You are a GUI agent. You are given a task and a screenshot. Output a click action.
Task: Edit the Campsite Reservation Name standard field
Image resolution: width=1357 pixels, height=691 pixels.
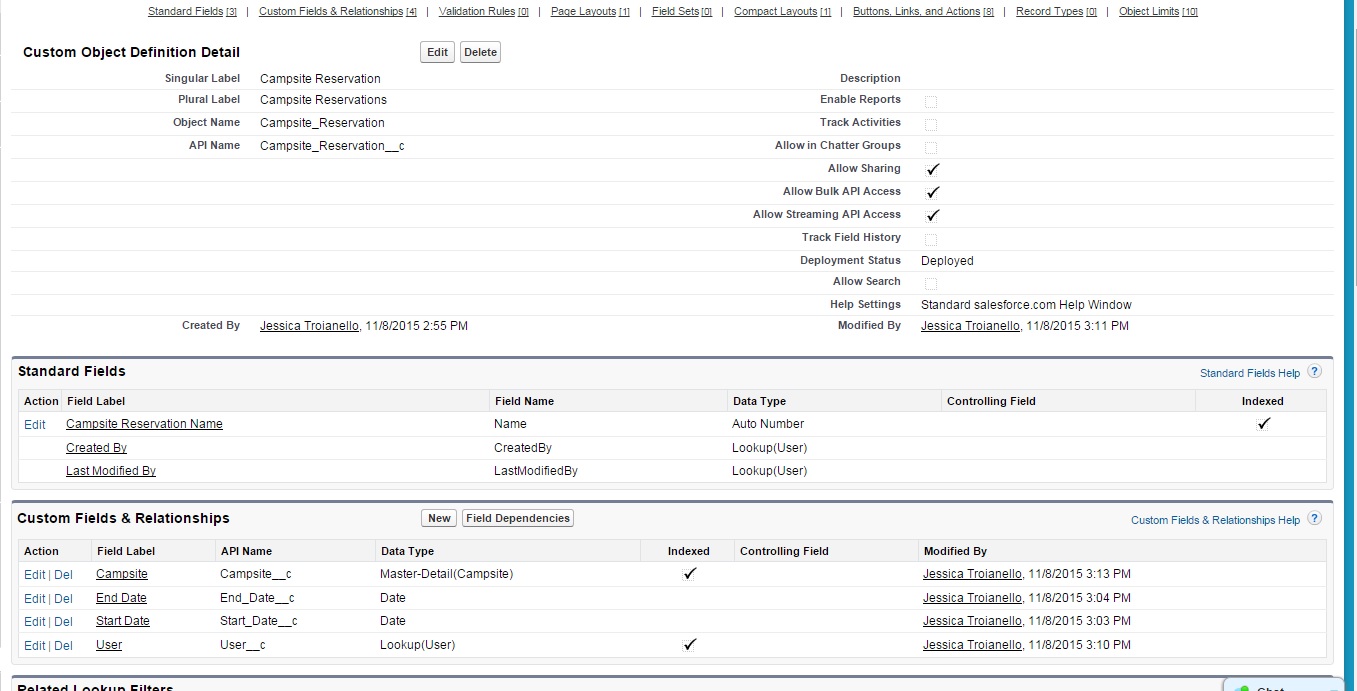35,425
